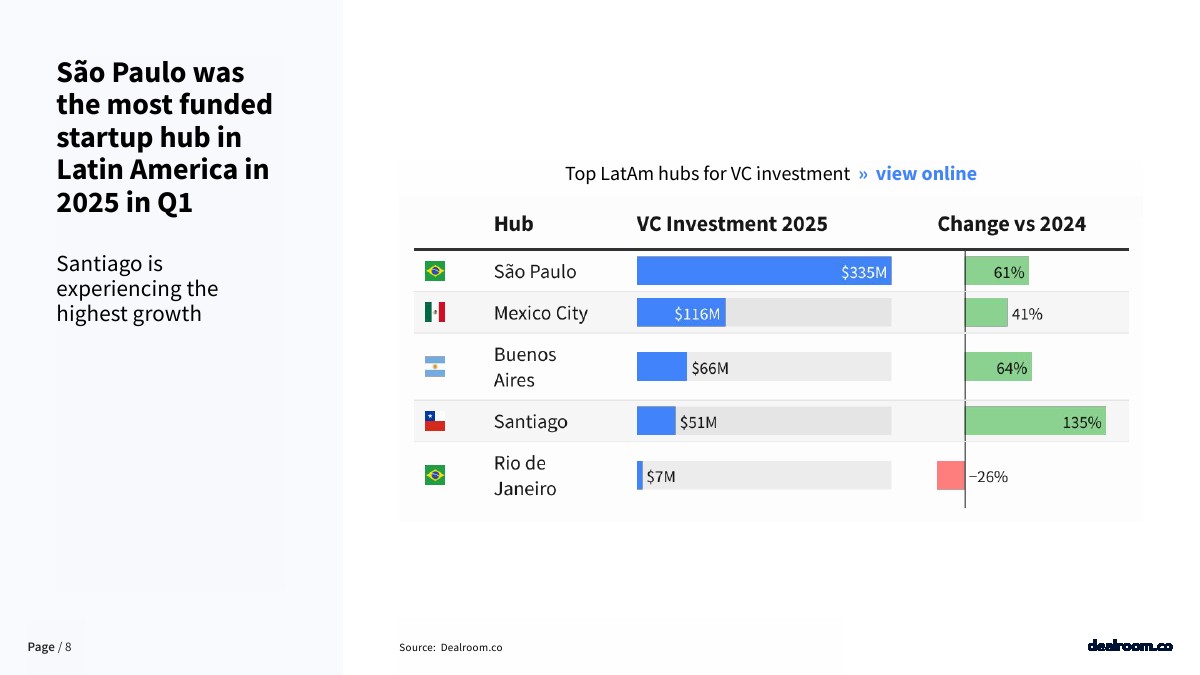This screenshot has width=1200, height=675.
Task: Click the Mexico flag icon
Action: tap(435, 313)
